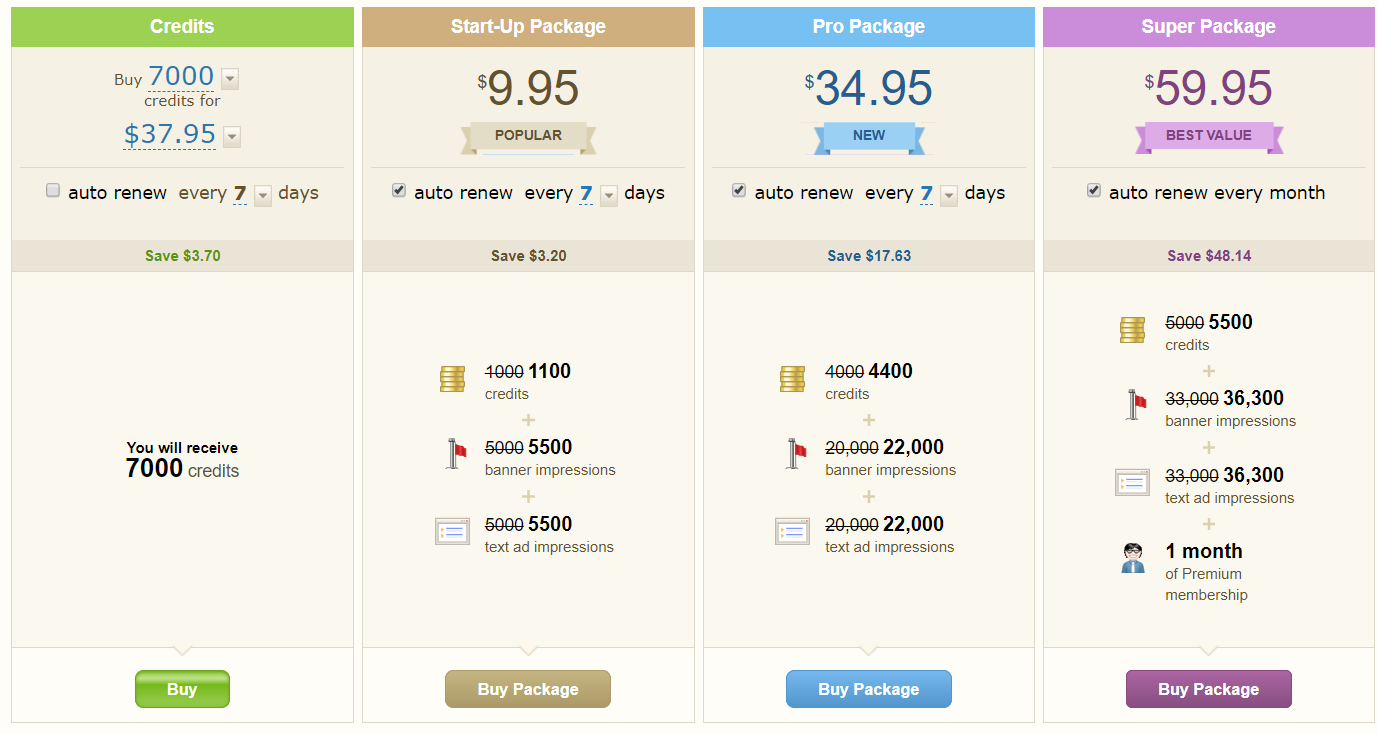Viewport: 1378px width, 734px height.
Task: Click the text ad icon in Start-Up Package
Action: 452,531
